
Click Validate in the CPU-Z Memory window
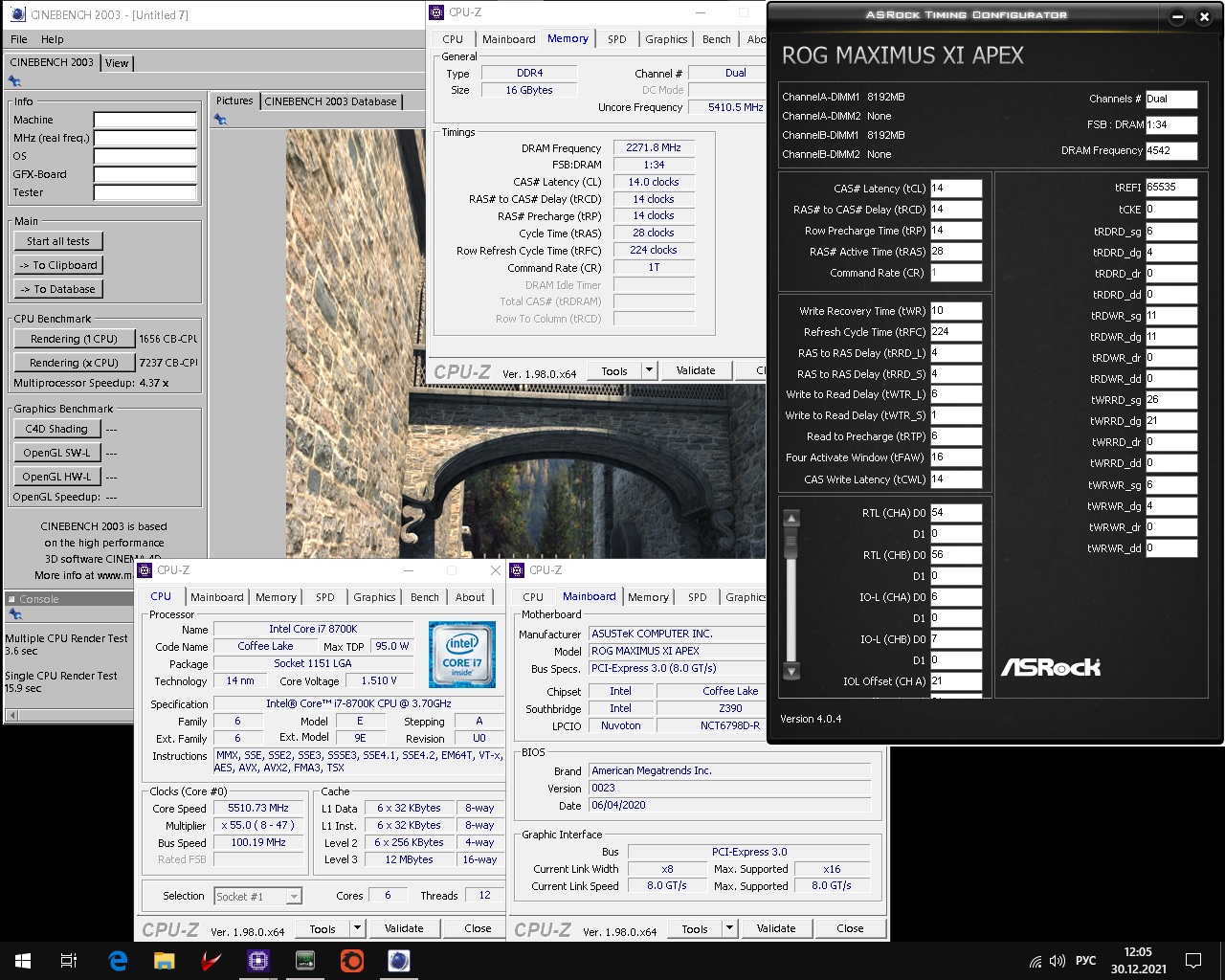tap(696, 370)
